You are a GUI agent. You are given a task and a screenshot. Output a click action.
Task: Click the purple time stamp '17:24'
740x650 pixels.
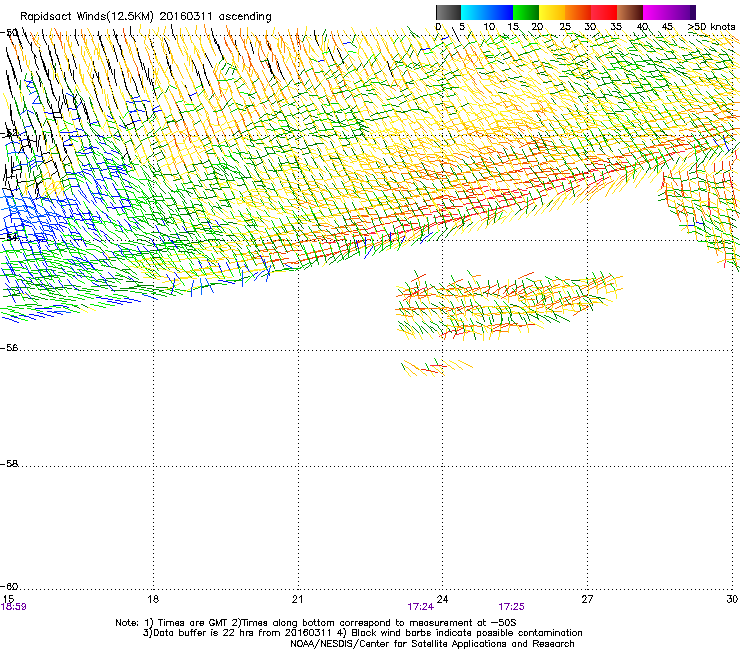(420, 607)
